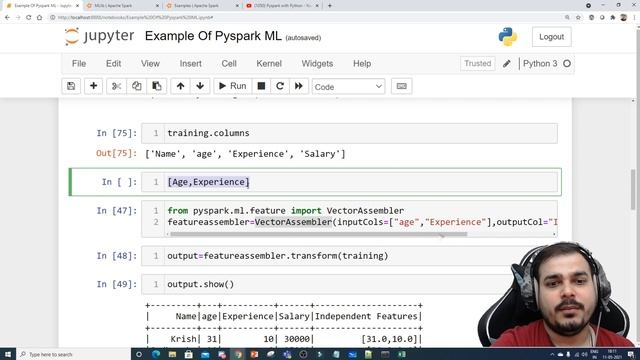This screenshot has height=360, width=640.
Task: Restart kernel and run all icon
Action: [x=299, y=86]
